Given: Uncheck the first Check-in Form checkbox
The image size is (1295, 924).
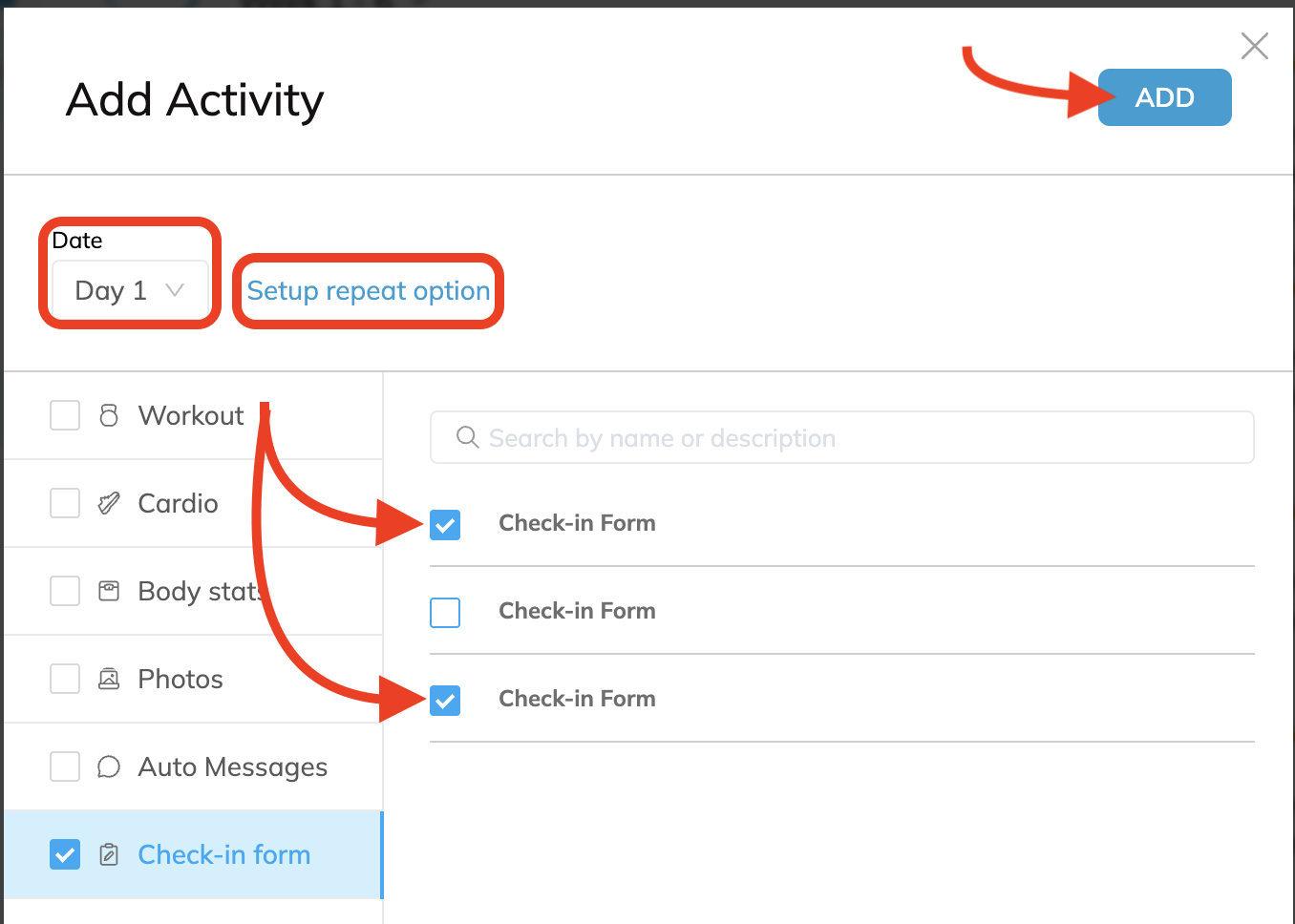Looking at the screenshot, I should 445,524.
